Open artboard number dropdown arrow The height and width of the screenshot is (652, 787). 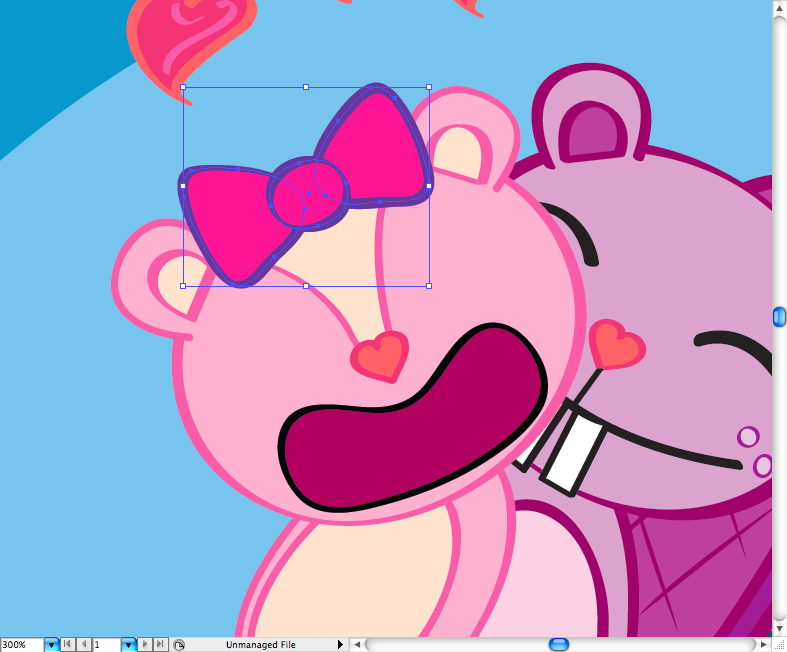(x=128, y=645)
